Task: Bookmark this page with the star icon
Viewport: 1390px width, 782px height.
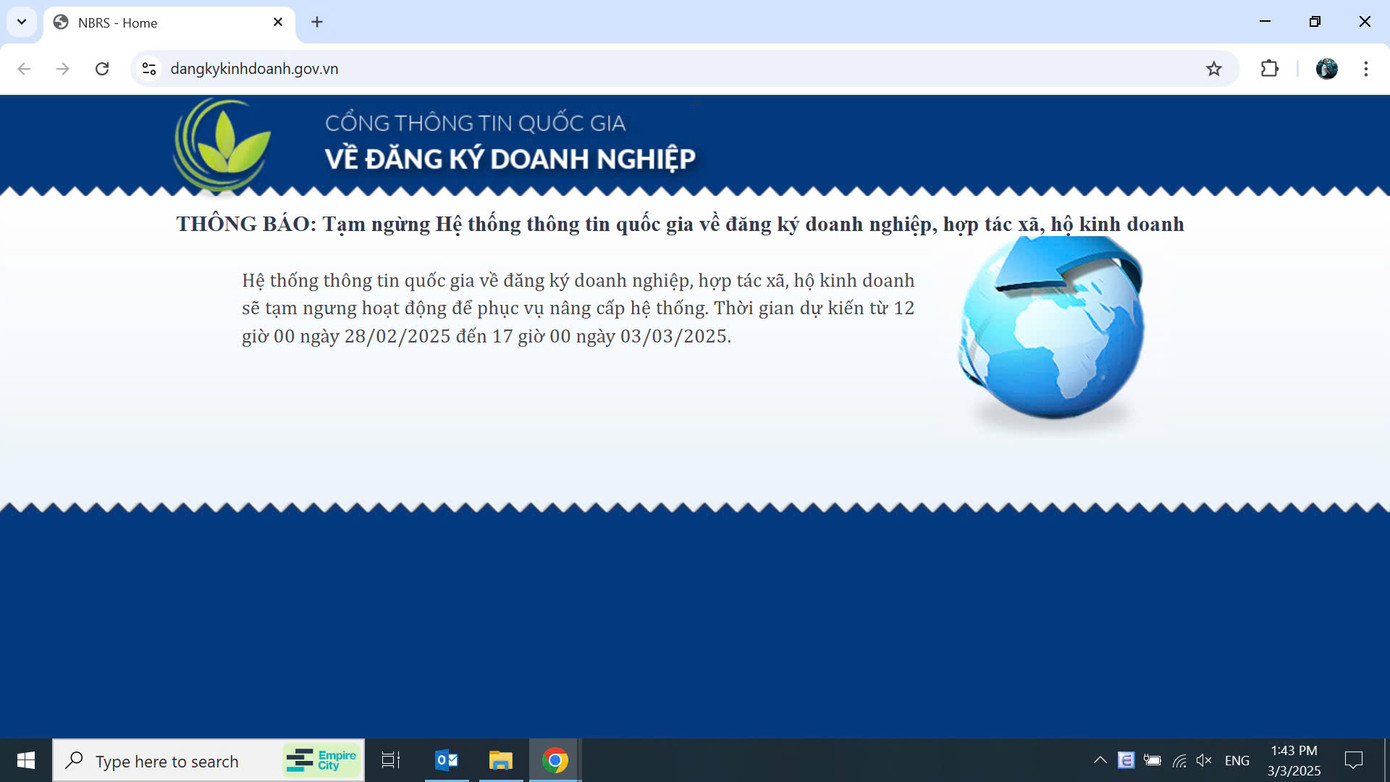Action: (1214, 68)
